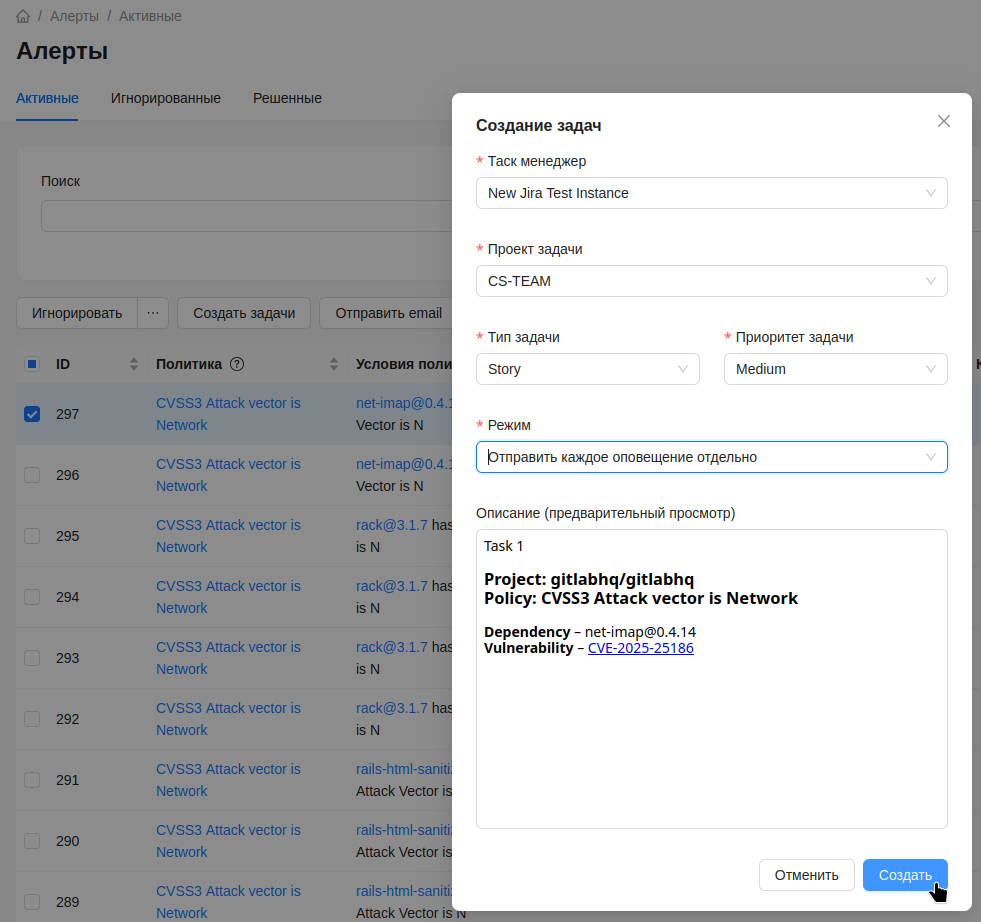Open the policy link in row 296
981x922 pixels.
click(228, 475)
